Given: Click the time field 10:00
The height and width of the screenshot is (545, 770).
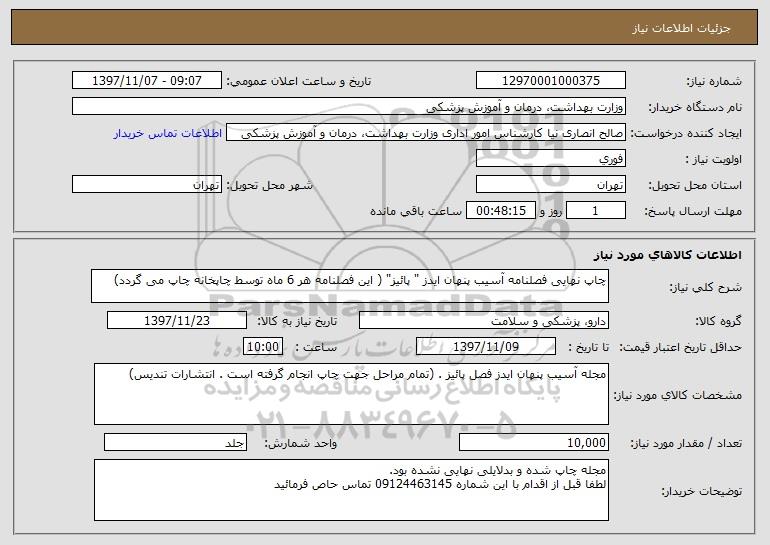Looking at the screenshot, I should pyautogui.click(x=263, y=347).
